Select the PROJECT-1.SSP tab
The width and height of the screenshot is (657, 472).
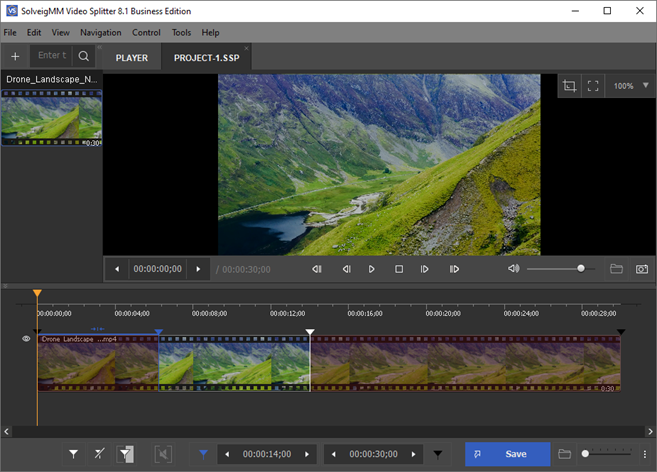tap(207, 58)
